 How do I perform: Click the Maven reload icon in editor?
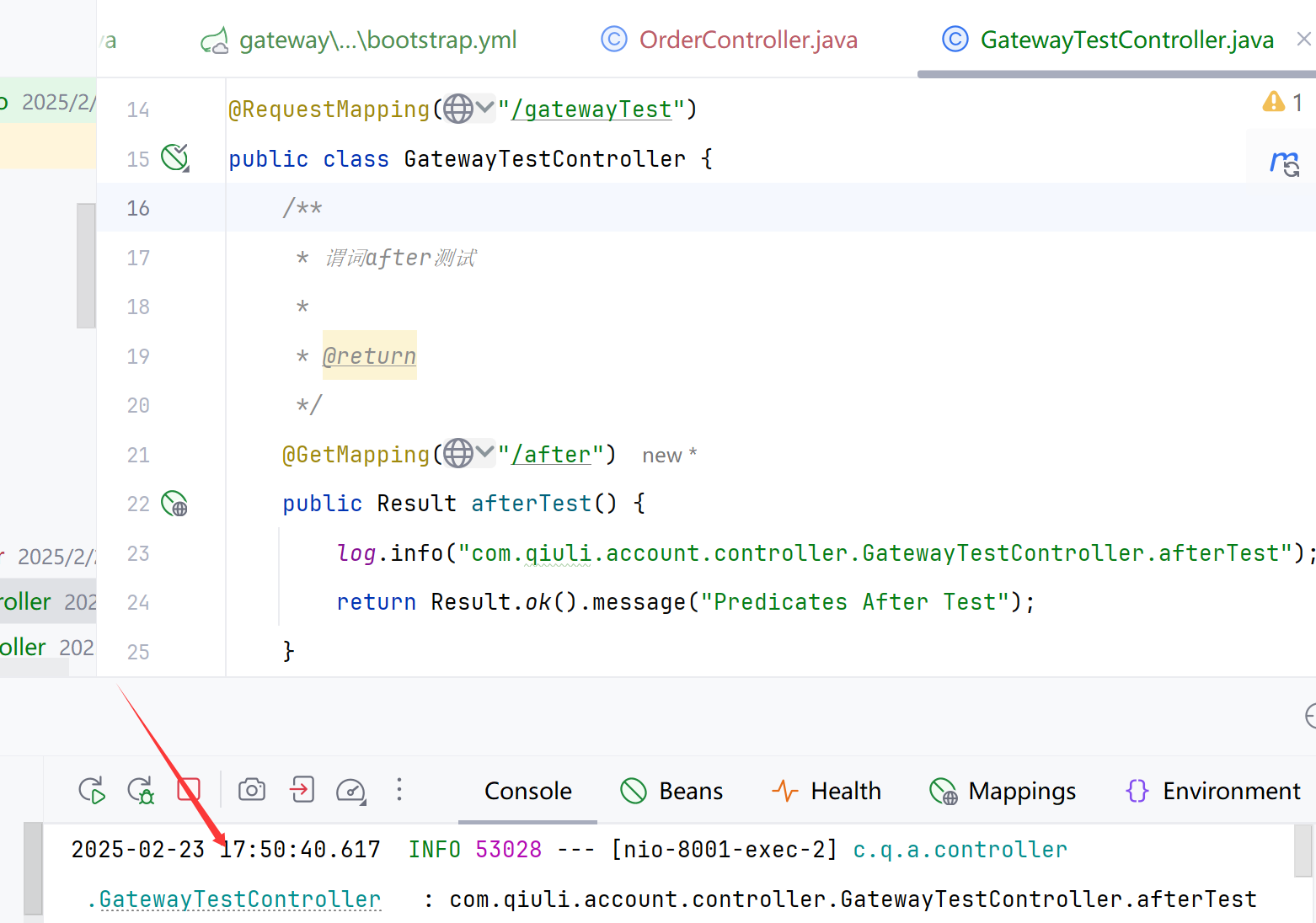tap(1284, 163)
